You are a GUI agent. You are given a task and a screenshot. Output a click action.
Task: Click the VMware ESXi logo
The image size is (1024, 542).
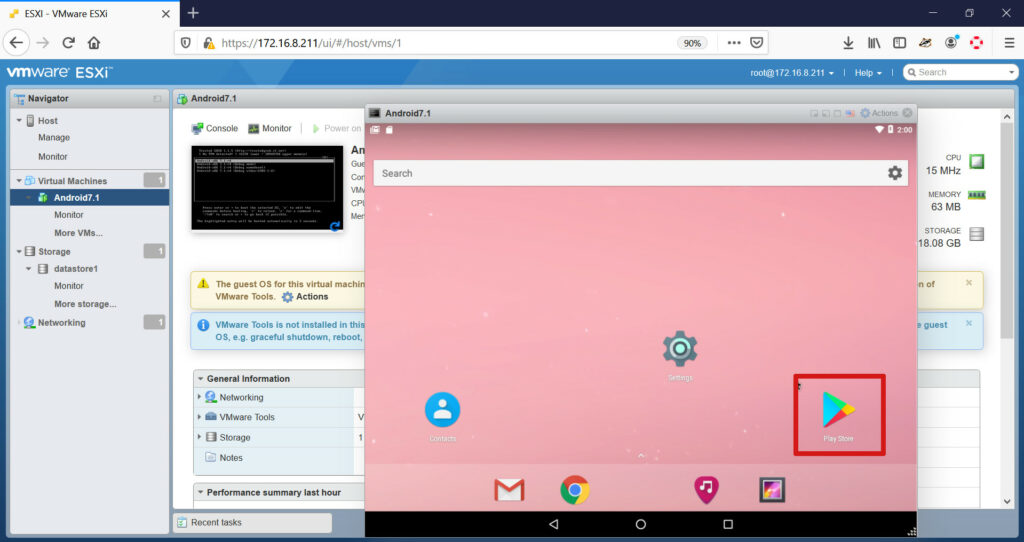coord(59,72)
